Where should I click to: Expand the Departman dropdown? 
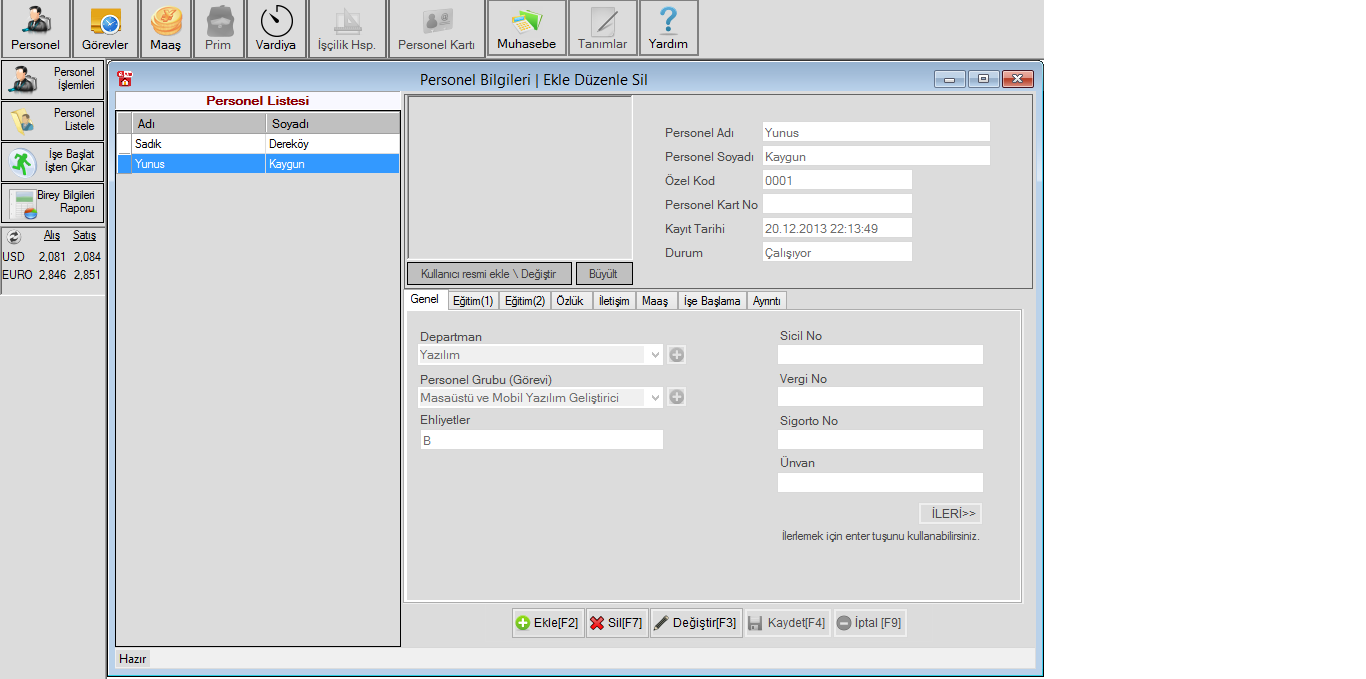pos(655,355)
